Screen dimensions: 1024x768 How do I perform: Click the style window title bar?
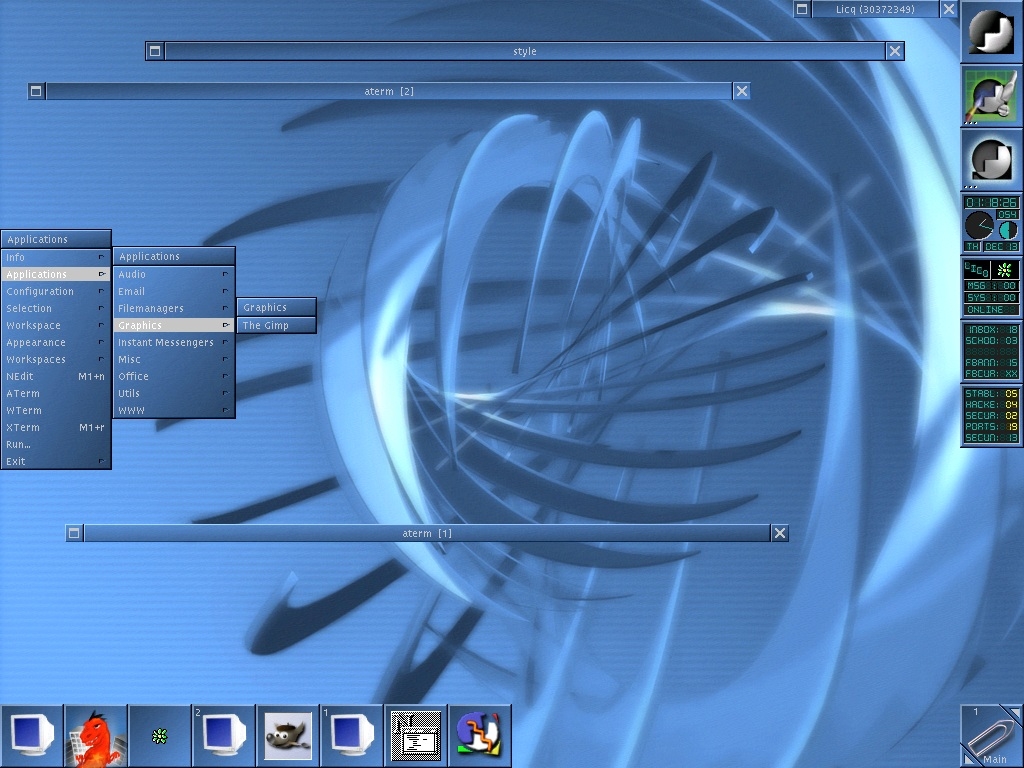524,51
